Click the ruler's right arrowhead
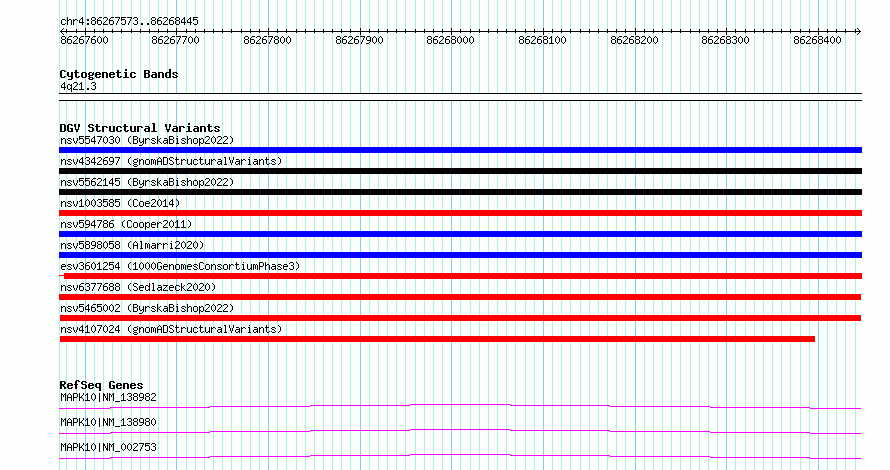This screenshot has height=470, width=890. tap(859, 32)
